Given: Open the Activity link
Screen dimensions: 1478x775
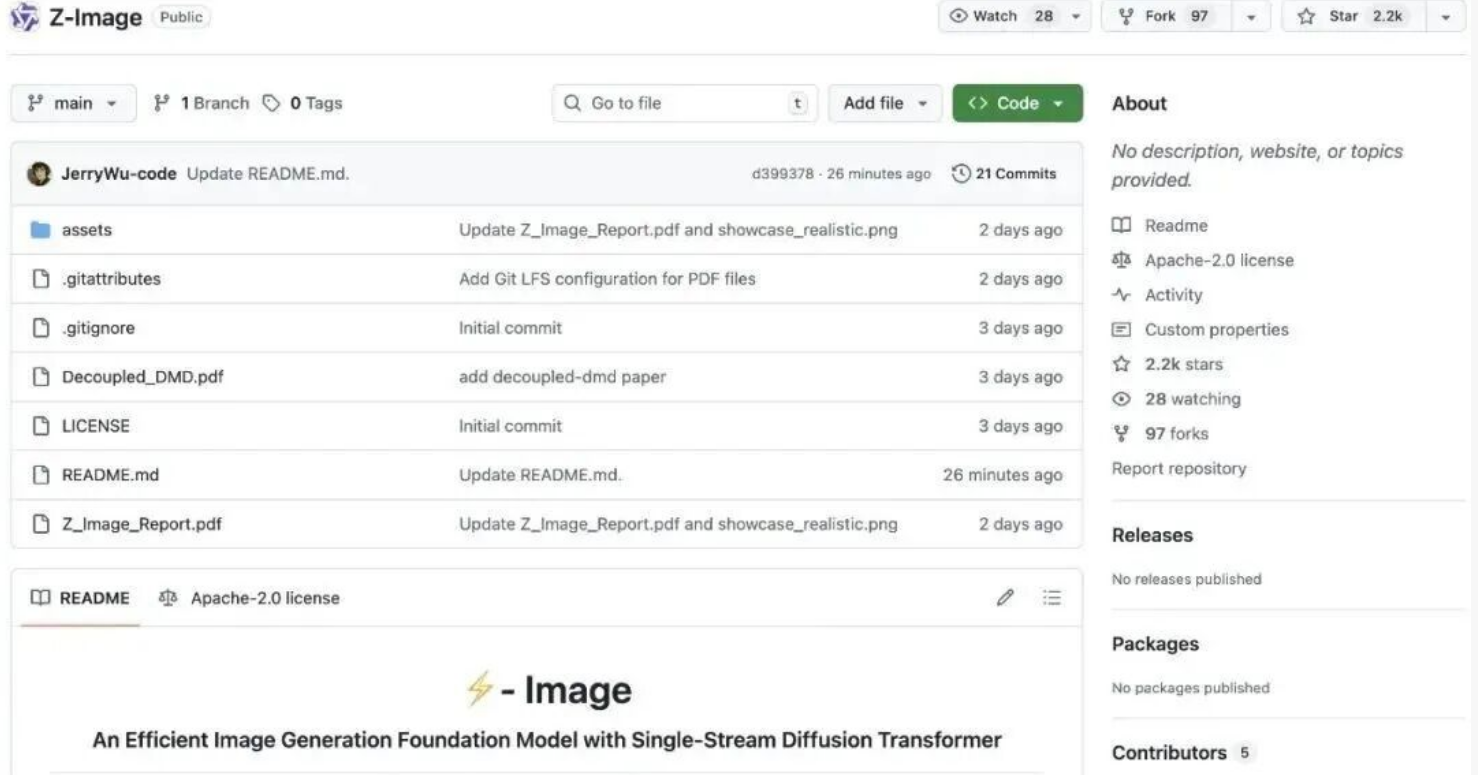Looking at the screenshot, I should (x=1173, y=295).
